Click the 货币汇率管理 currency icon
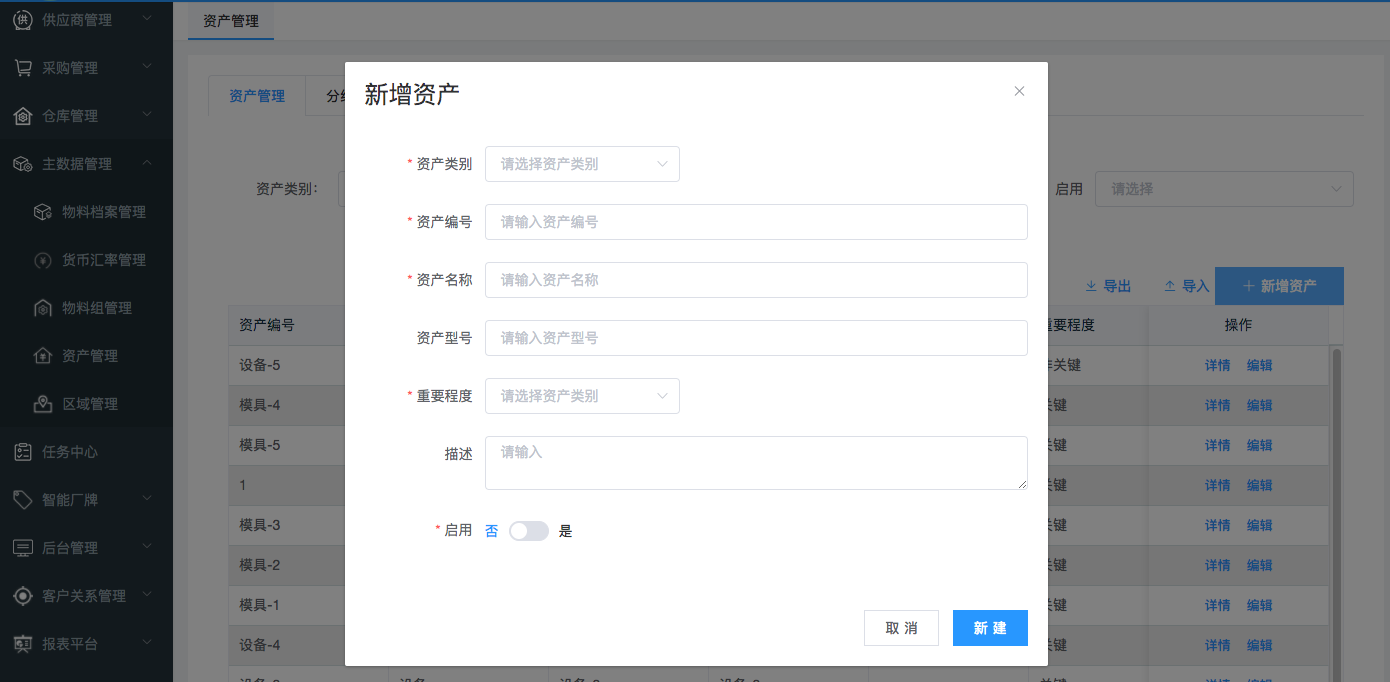 [42, 260]
